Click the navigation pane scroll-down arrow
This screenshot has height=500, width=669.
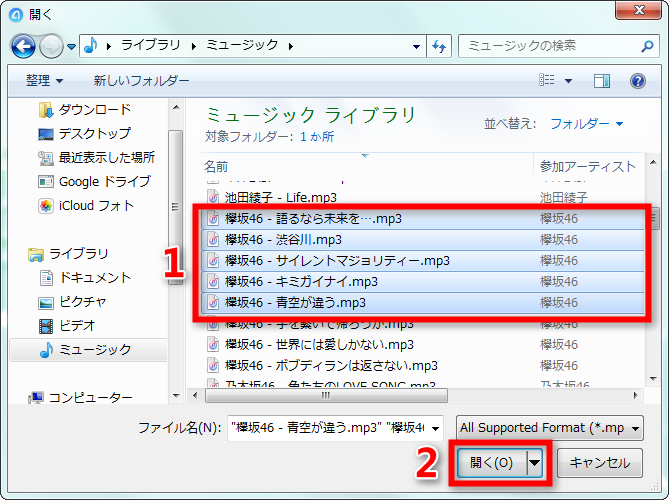176,395
